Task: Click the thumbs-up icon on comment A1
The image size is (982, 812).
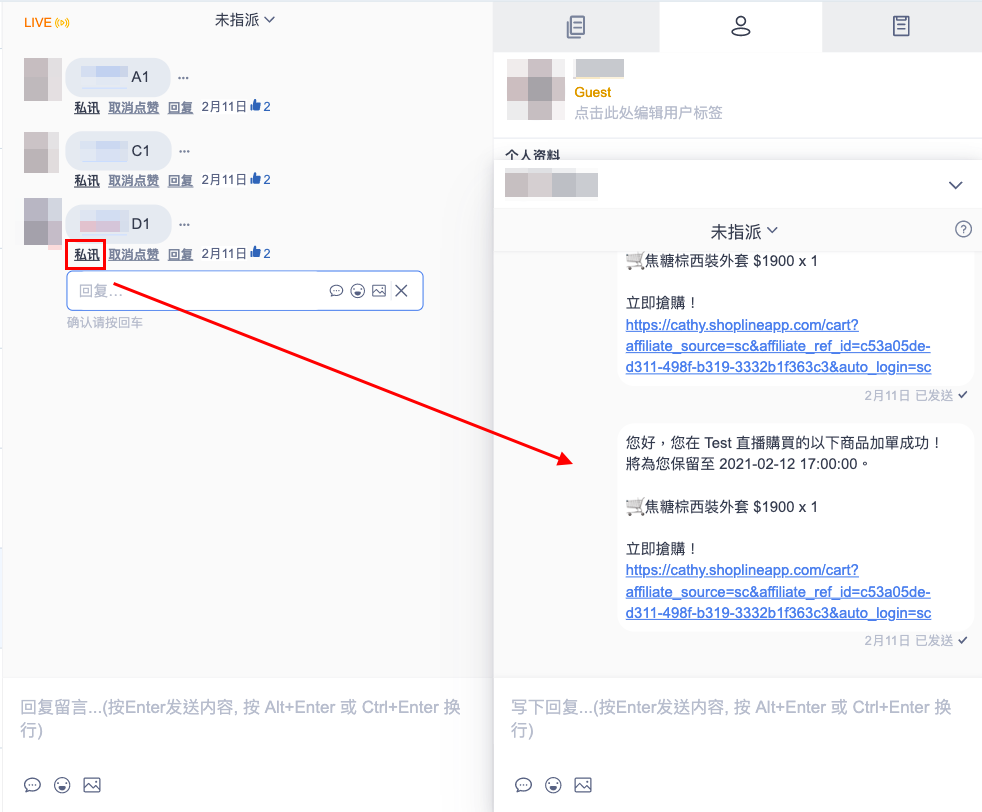Action: [255, 106]
